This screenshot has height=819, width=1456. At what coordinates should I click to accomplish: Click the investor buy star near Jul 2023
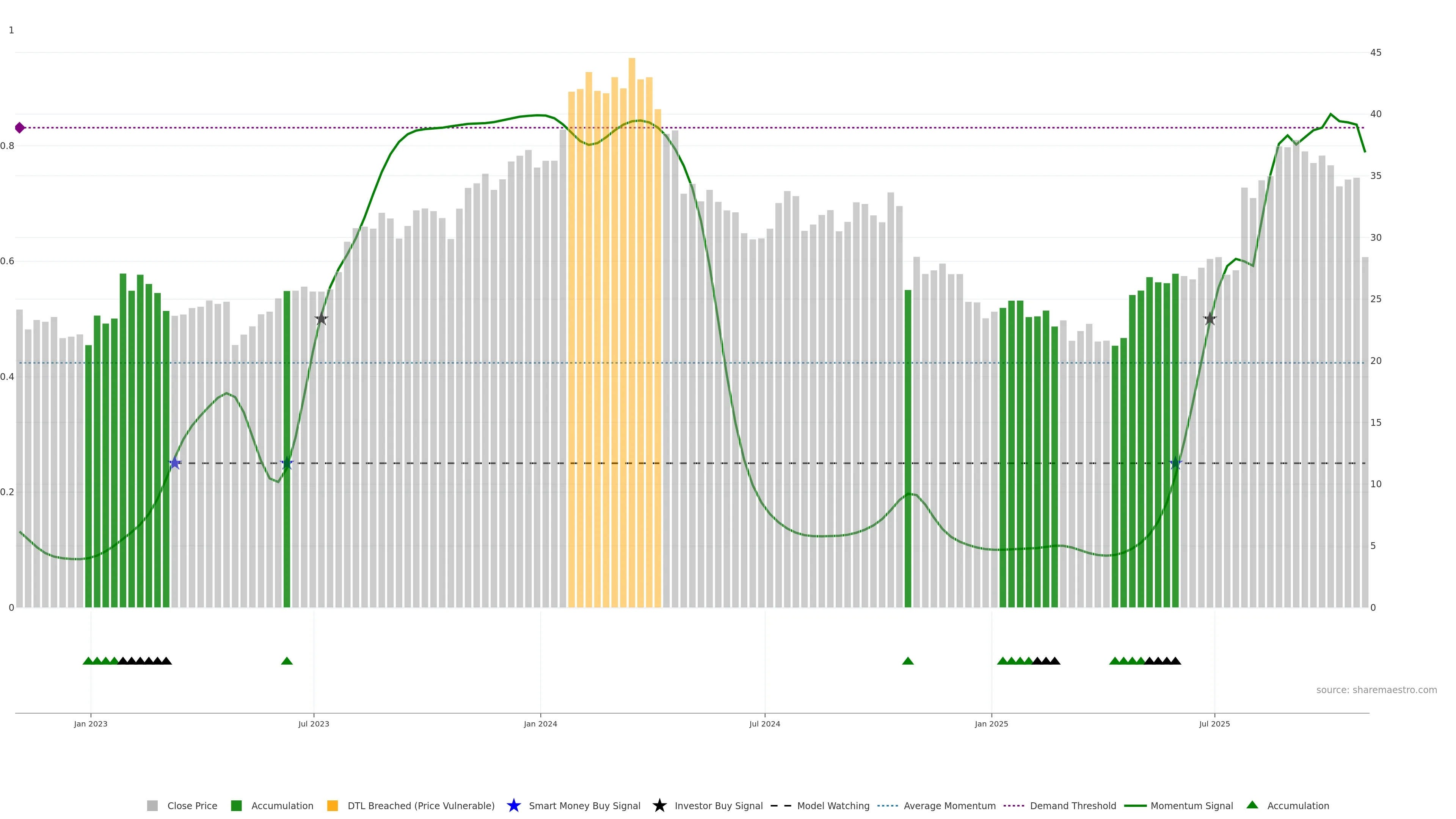click(321, 319)
